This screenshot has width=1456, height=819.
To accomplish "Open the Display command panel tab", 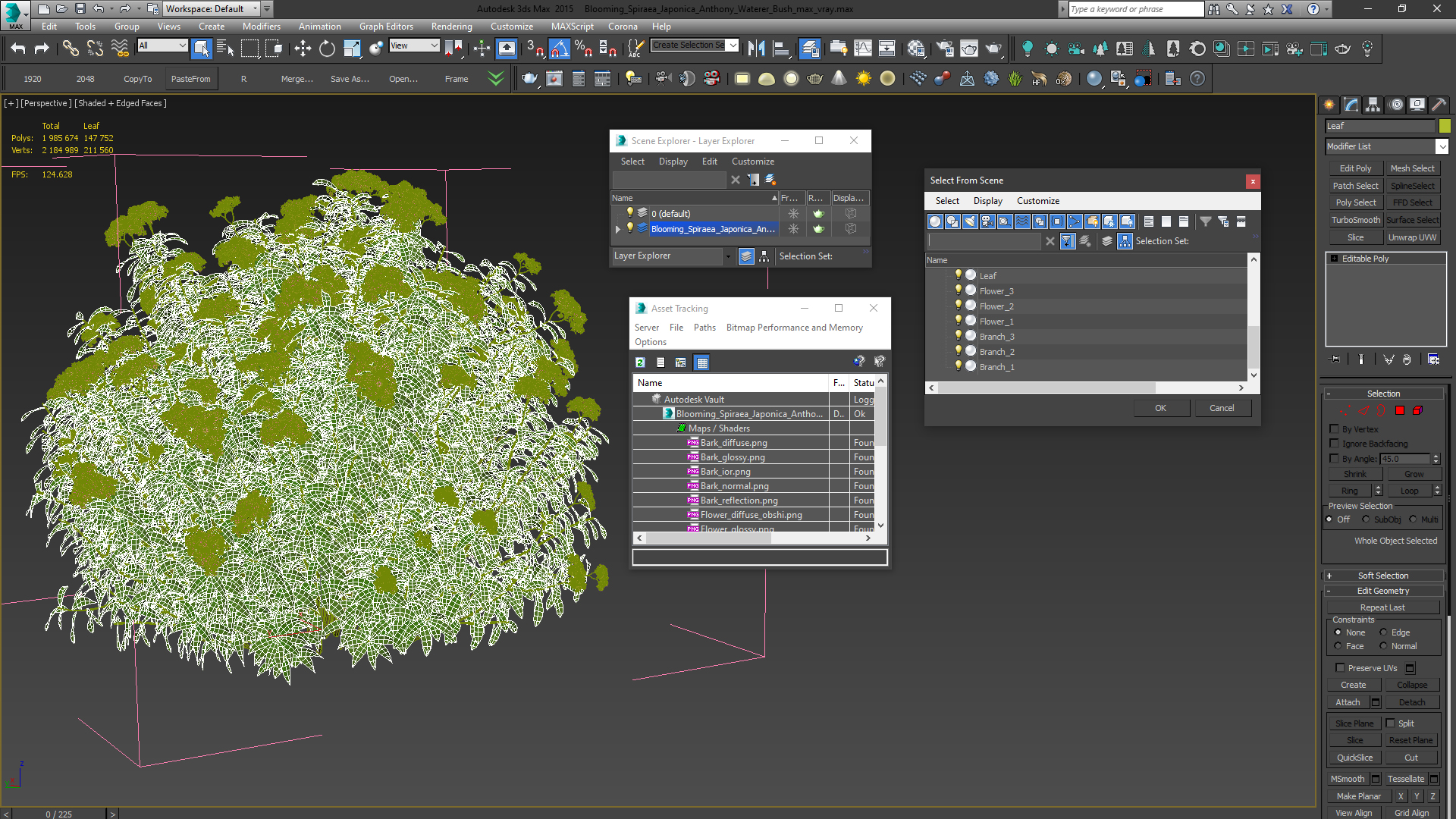I will (1417, 105).
